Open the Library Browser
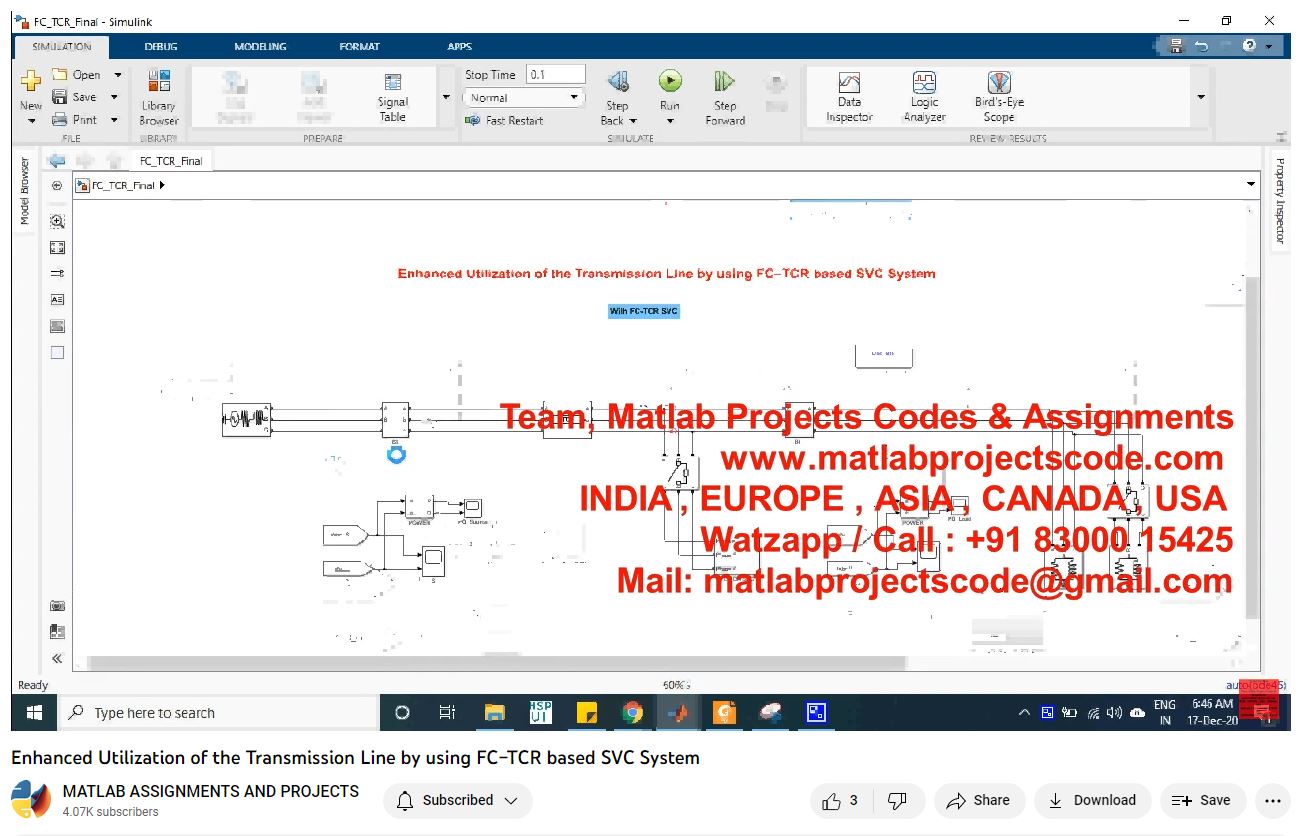 (159, 97)
